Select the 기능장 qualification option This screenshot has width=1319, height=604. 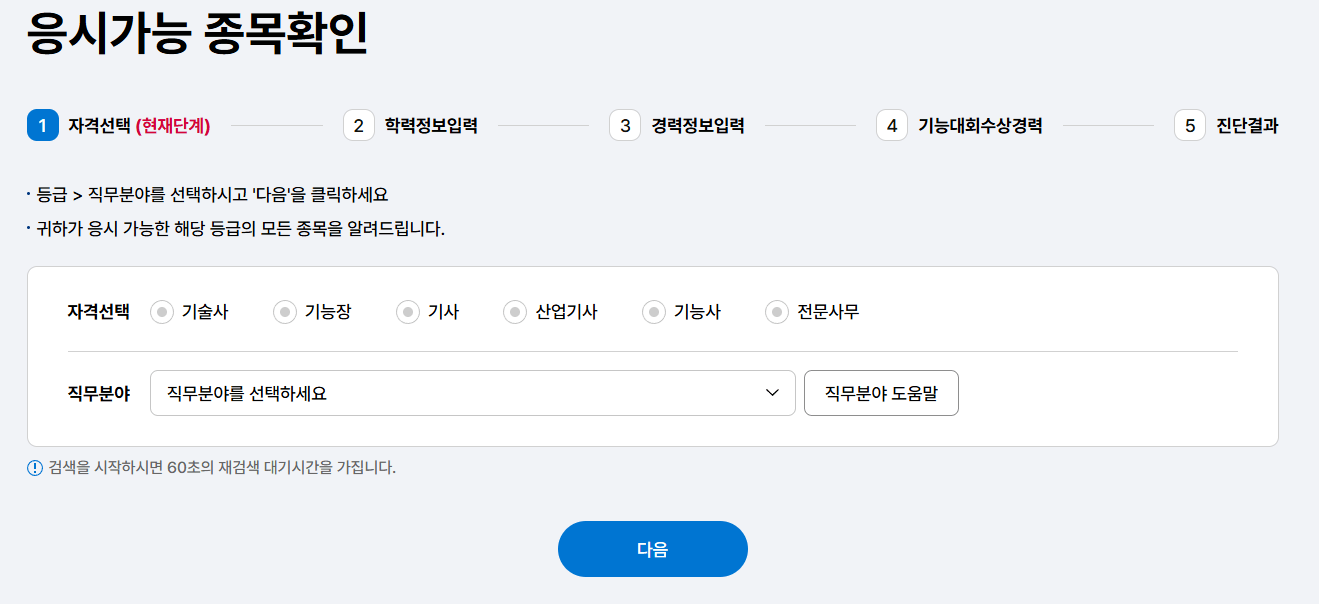pos(284,311)
